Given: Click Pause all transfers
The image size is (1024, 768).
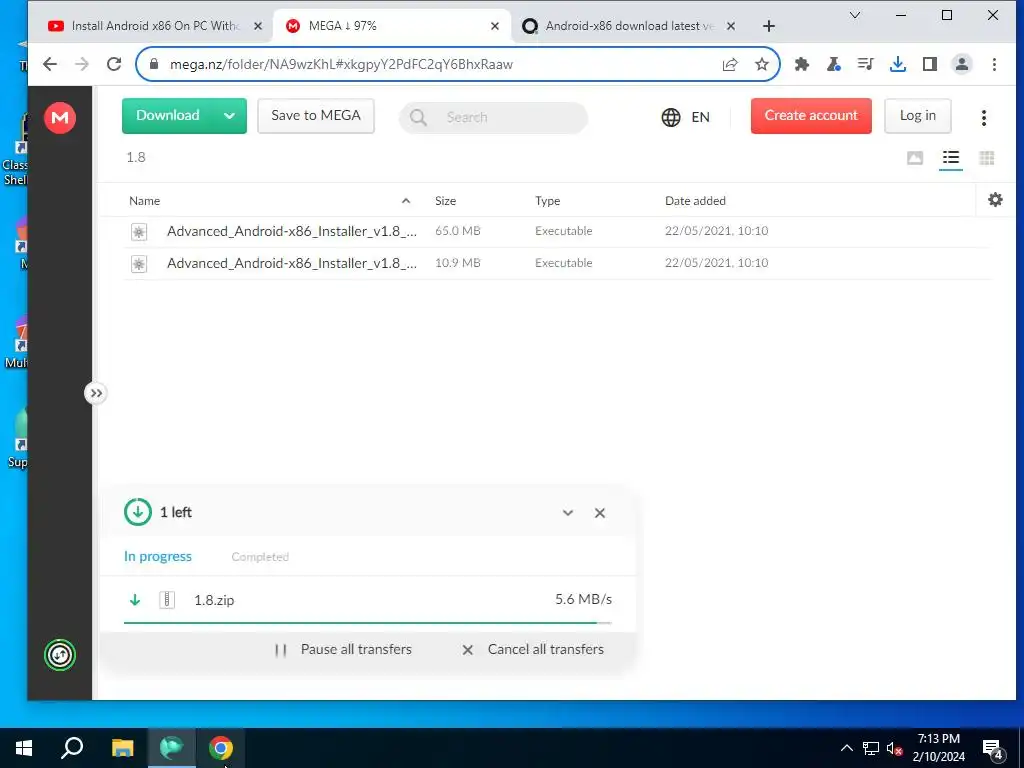Looking at the screenshot, I should coord(344,650).
